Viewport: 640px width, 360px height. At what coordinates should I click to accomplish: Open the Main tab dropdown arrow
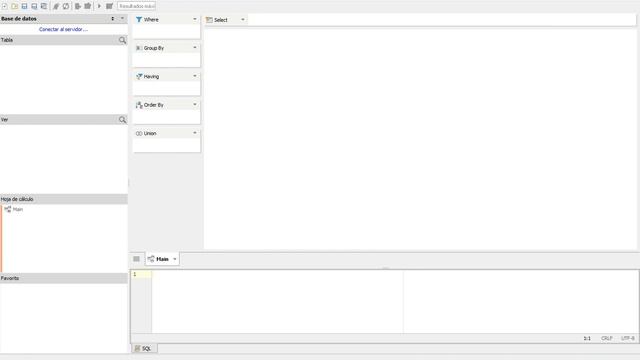(x=175, y=259)
